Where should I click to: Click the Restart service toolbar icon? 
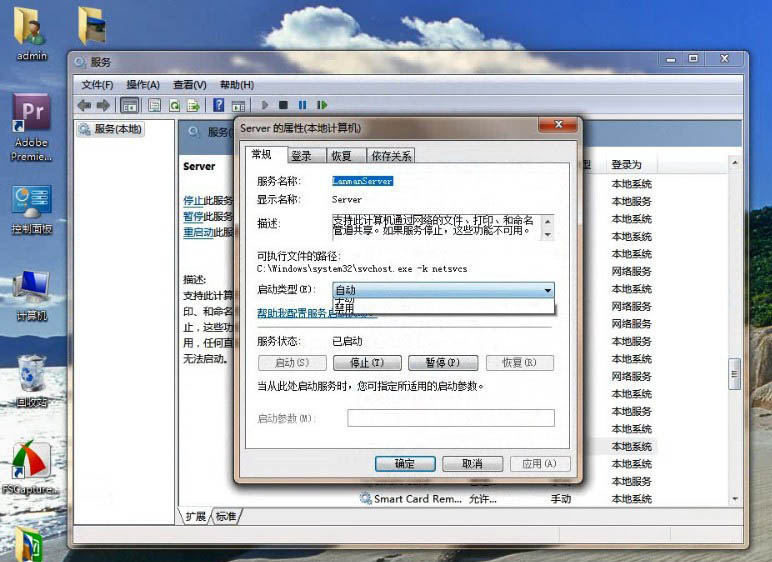[x=322, y=105]
